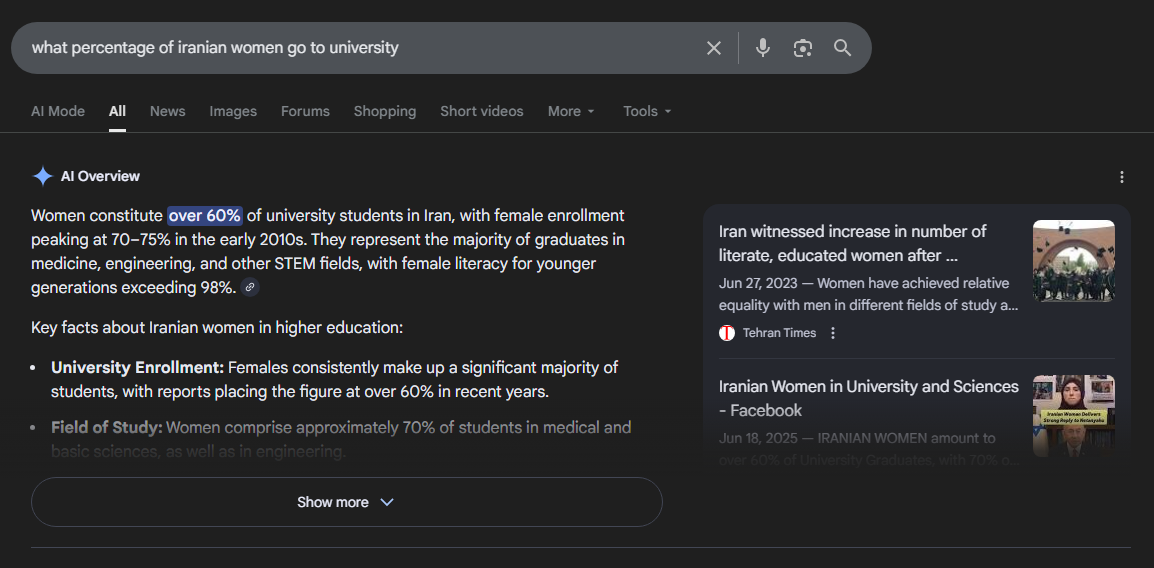Viewport: 1154px width, 568px height.
Task: Open AI Overview three-dot options menu
Action: pyautogui.click(x=1121, y=177)
